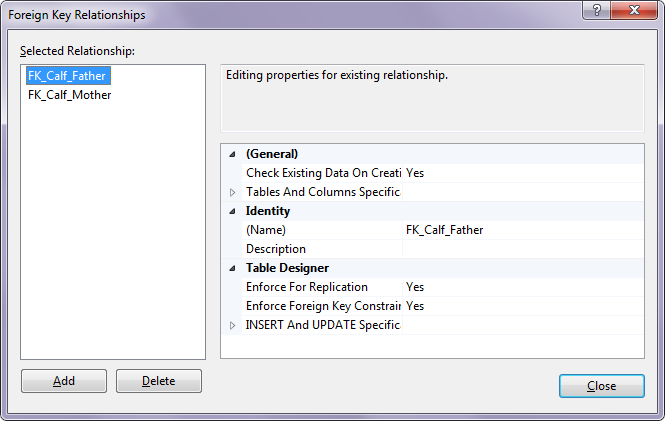Viewport: 665px width, 421px height.
Task: Select the FK_Calf_Mother relationship
Action: [70, 95]
